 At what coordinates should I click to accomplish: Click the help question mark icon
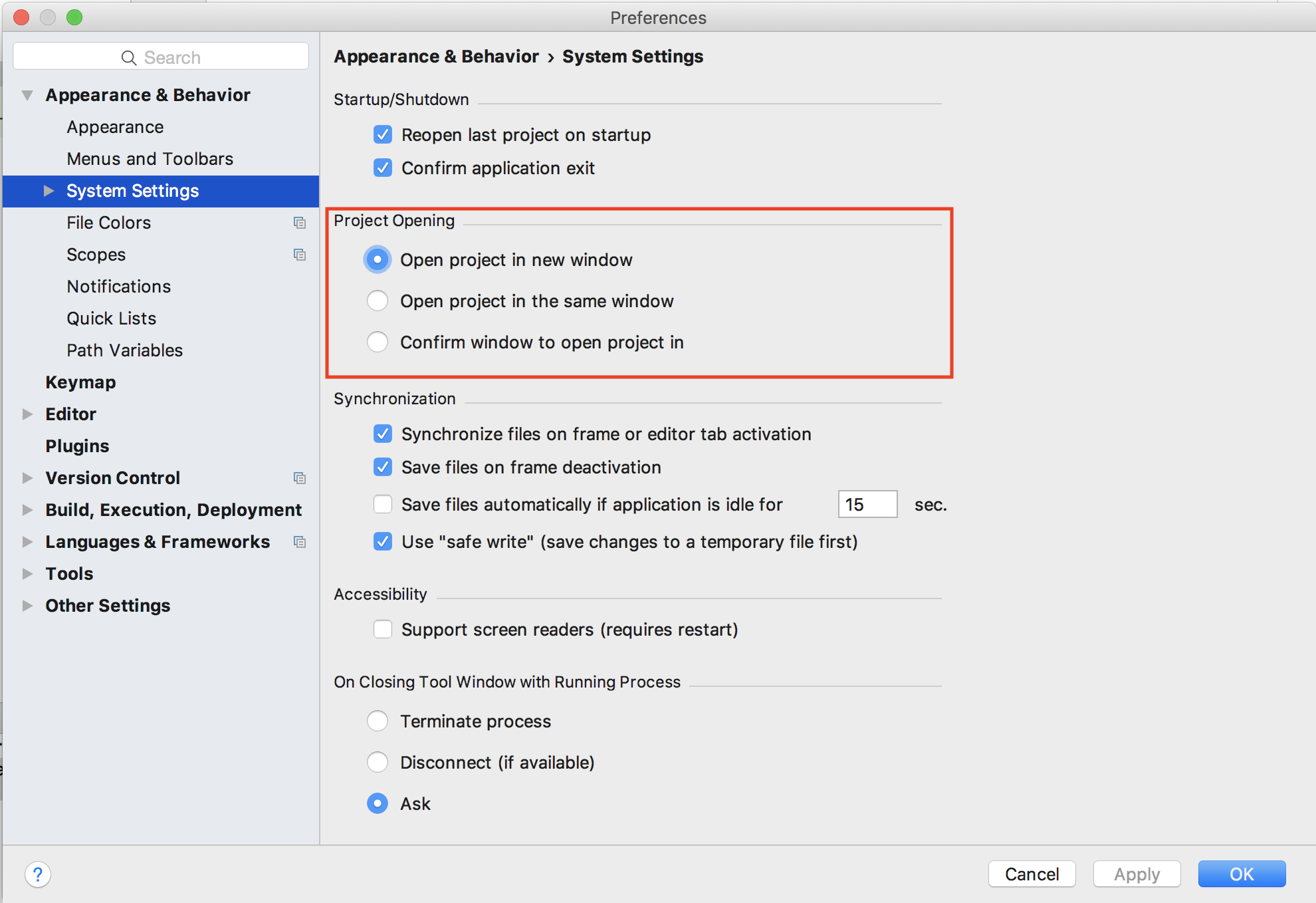38,874
